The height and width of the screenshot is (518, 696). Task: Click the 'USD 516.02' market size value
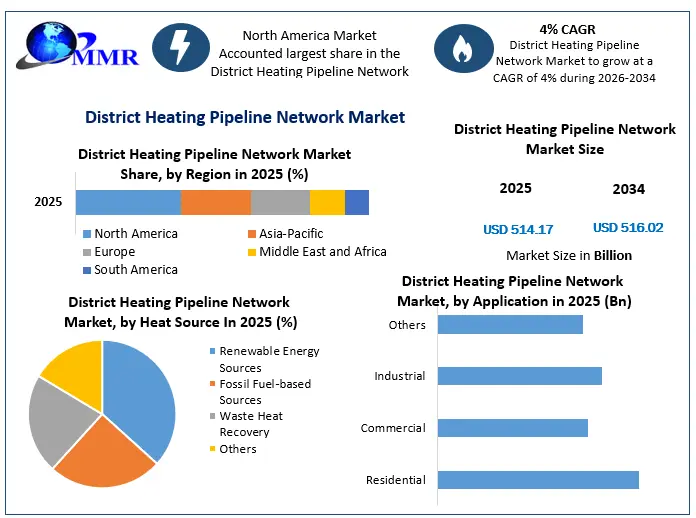pyautogui.click(x=628, y=228)
